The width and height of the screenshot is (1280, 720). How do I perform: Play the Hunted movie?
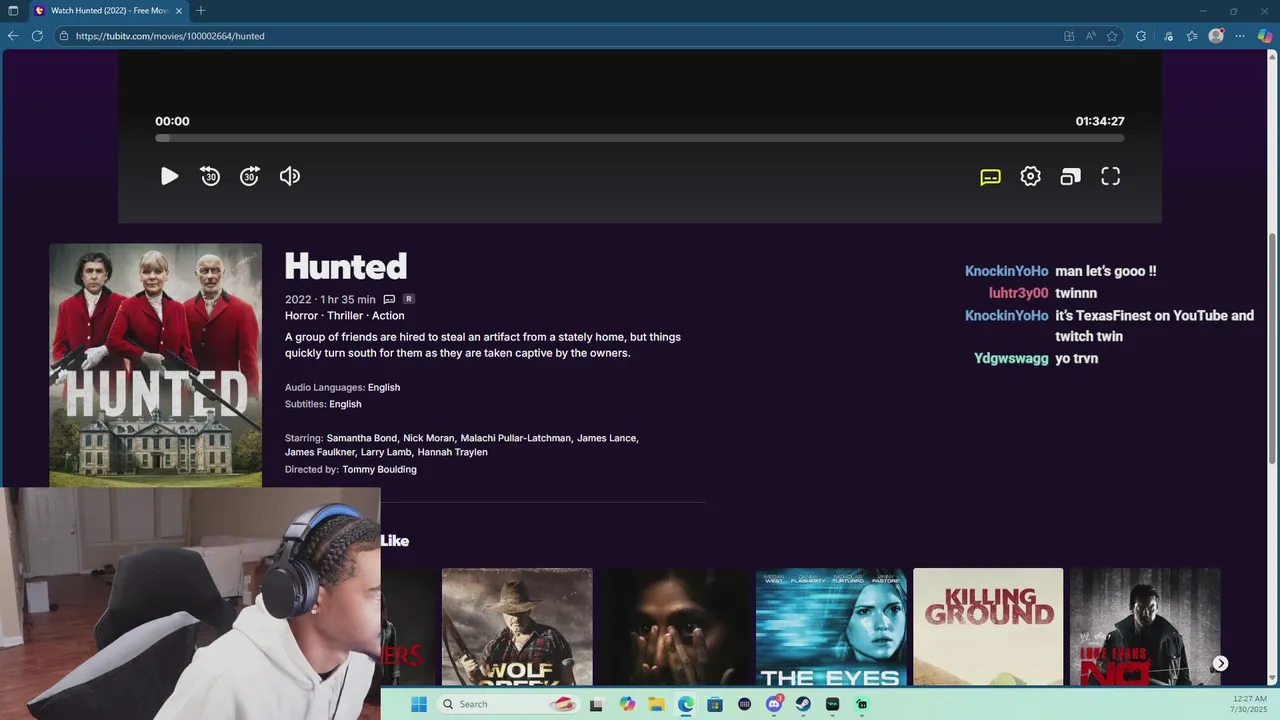[169, 176]
